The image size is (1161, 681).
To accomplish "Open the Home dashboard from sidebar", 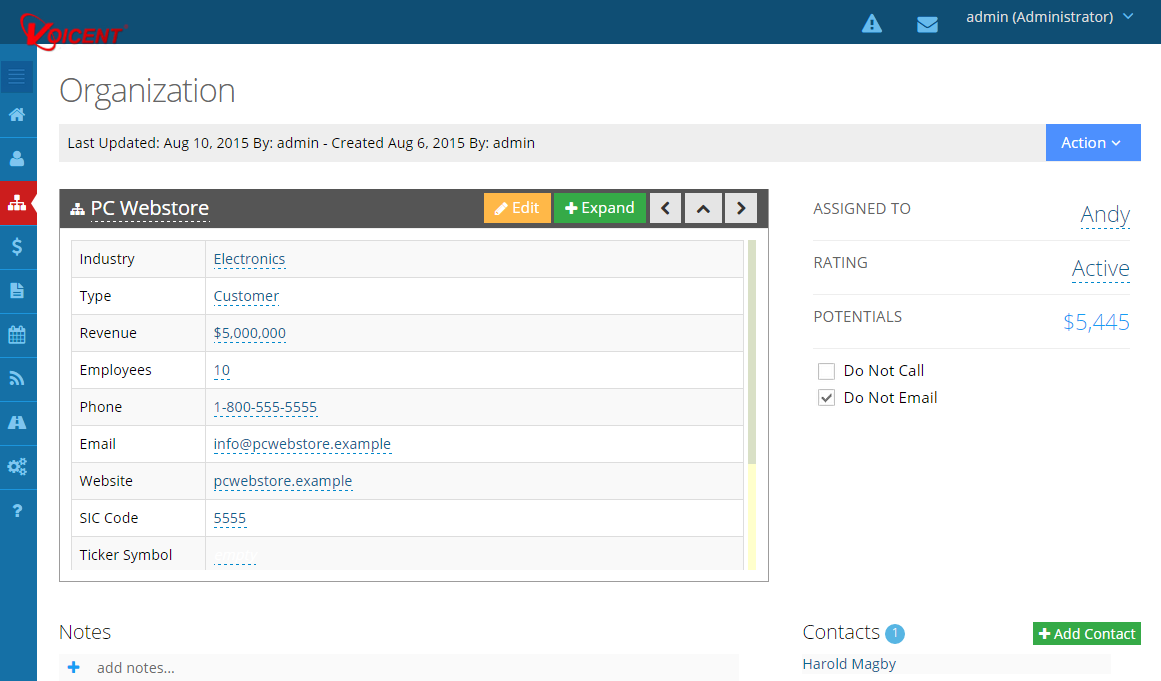I will click(x=18, y=115).
